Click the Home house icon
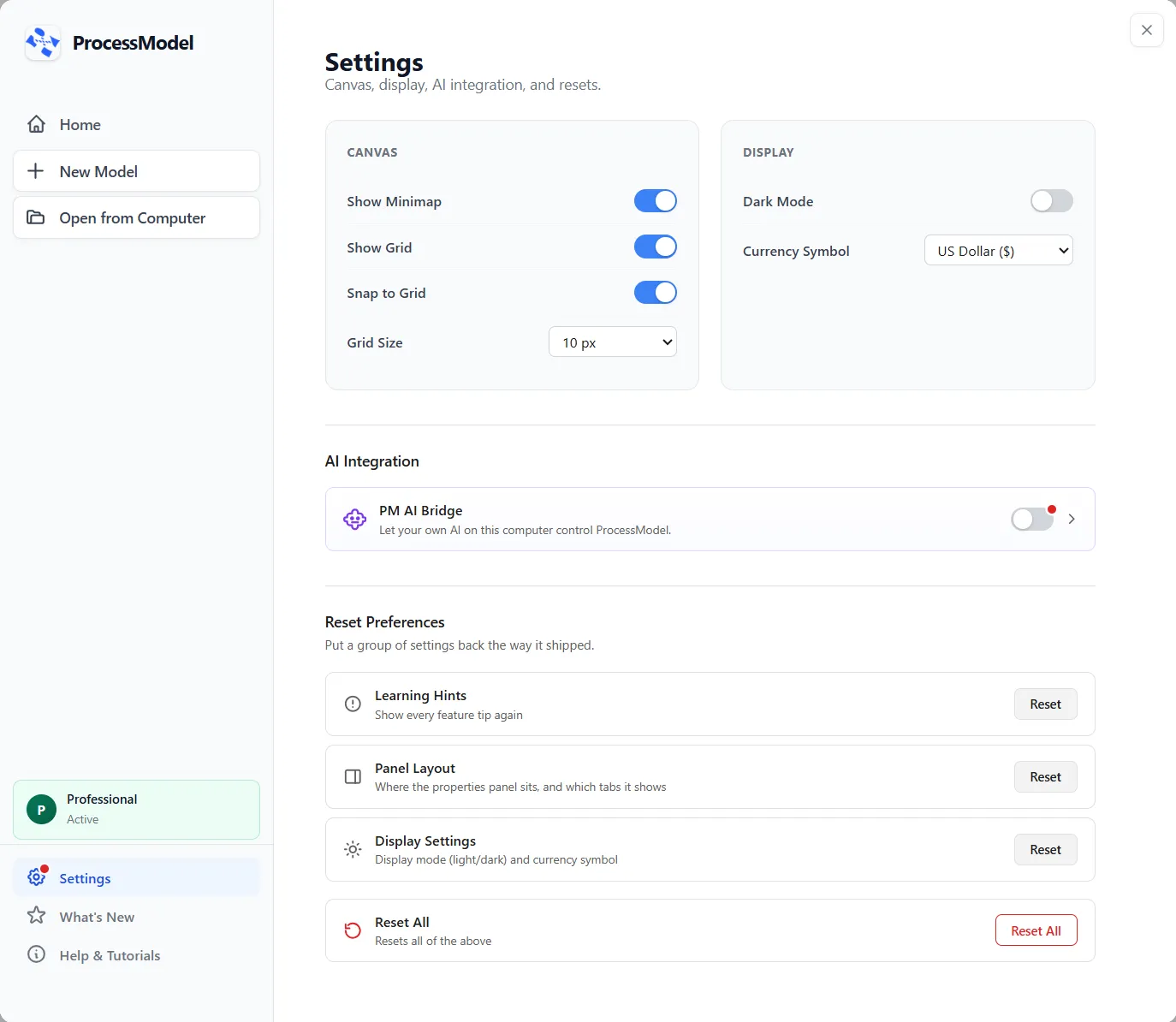This screenshot has height=1022, width=1176. 36,124
